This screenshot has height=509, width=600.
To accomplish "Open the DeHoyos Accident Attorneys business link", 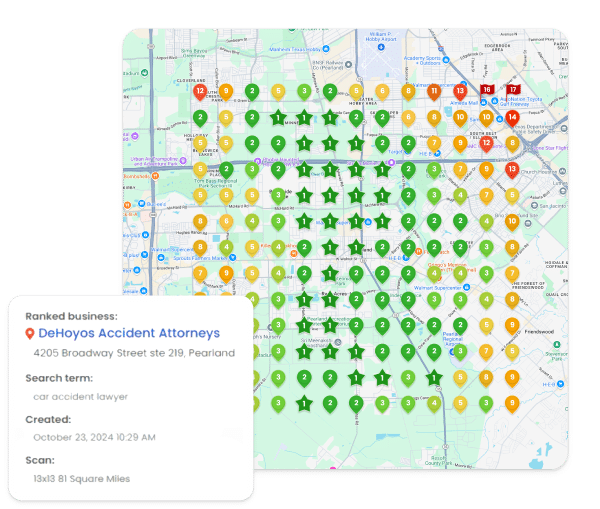I will coord(129,333).
